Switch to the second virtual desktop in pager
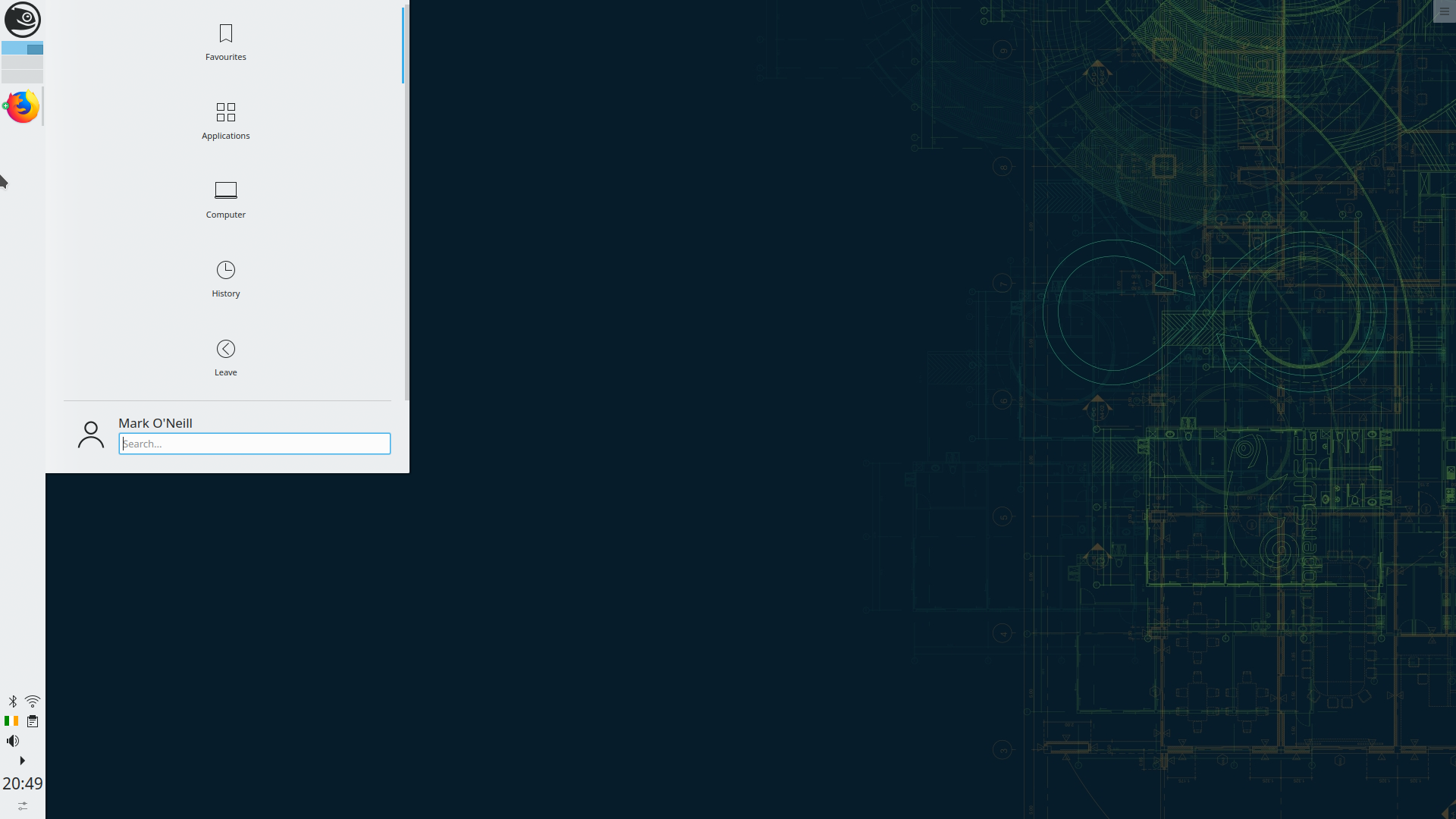Viewport: 1456px width, 819px height. (x=22, y=63)
